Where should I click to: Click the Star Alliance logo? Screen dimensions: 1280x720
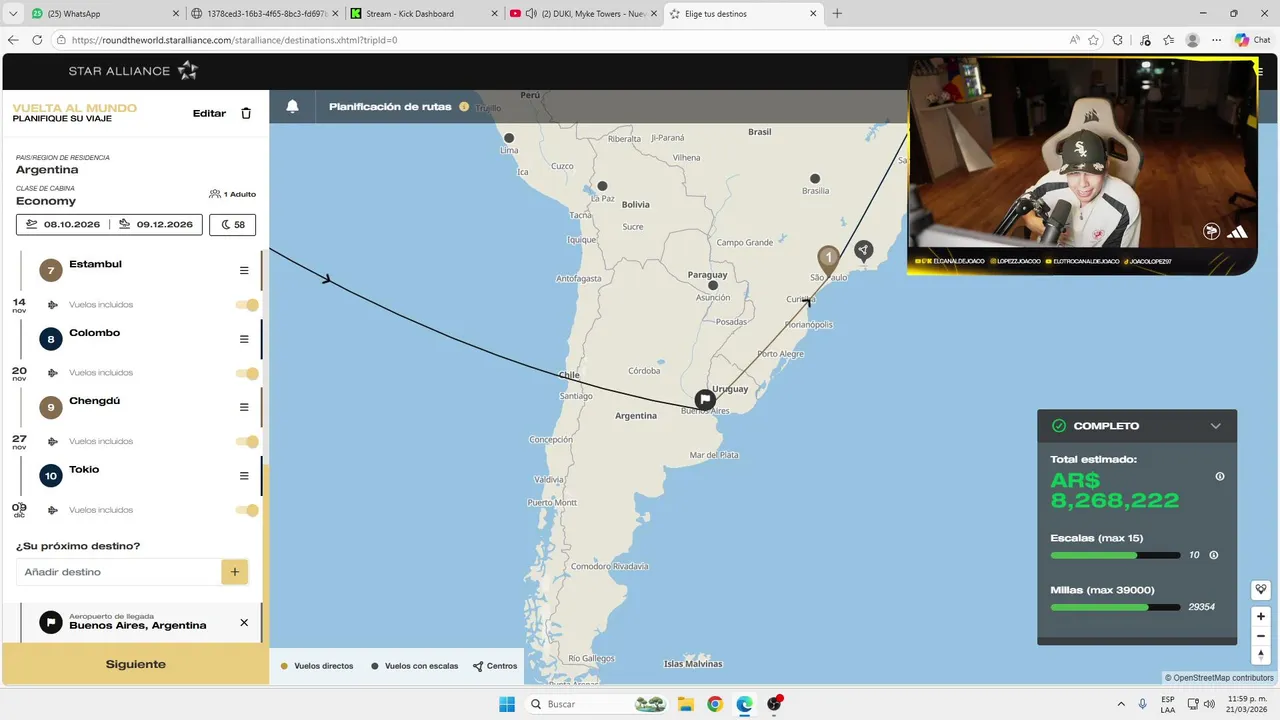[x=134, y=71]
